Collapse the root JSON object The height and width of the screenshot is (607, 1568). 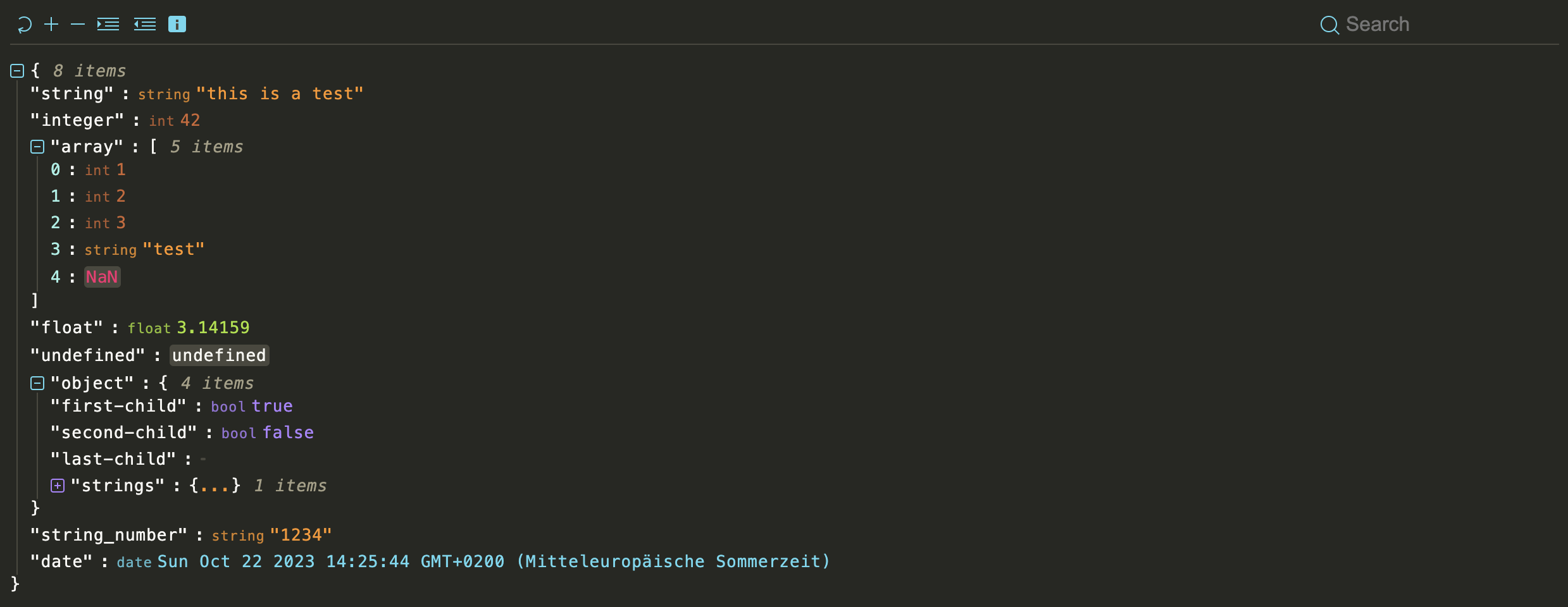[x=16, y=71]
